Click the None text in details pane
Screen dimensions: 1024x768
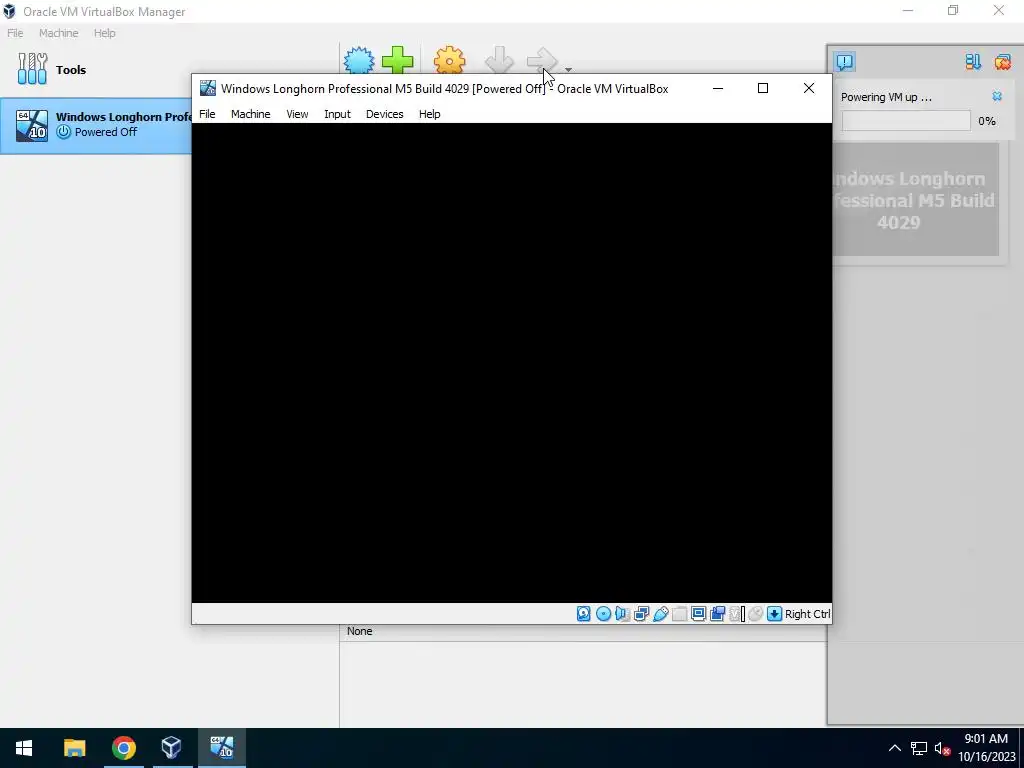pyautogui.click(x=359, y=631)
